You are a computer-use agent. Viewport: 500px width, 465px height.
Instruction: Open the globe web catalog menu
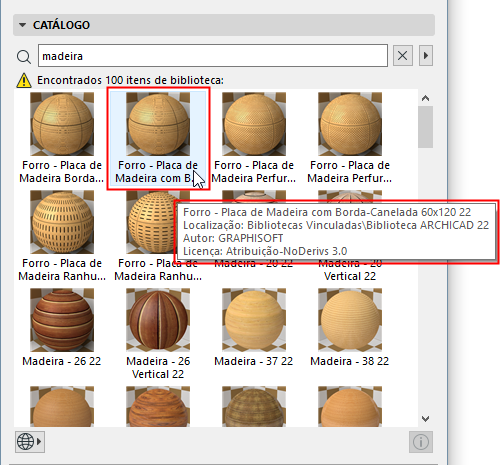(30, 442)
